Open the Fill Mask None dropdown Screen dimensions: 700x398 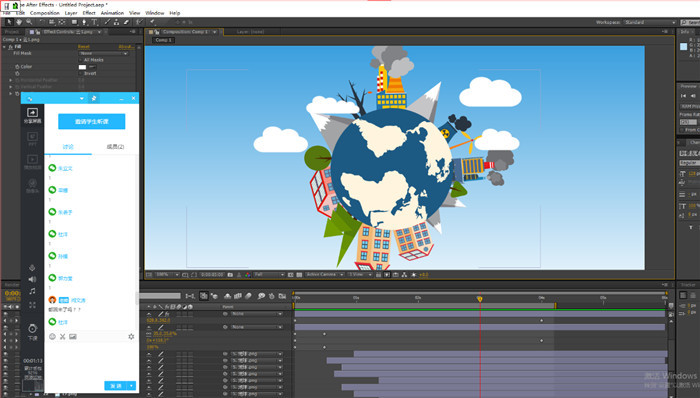pos(104,53)
